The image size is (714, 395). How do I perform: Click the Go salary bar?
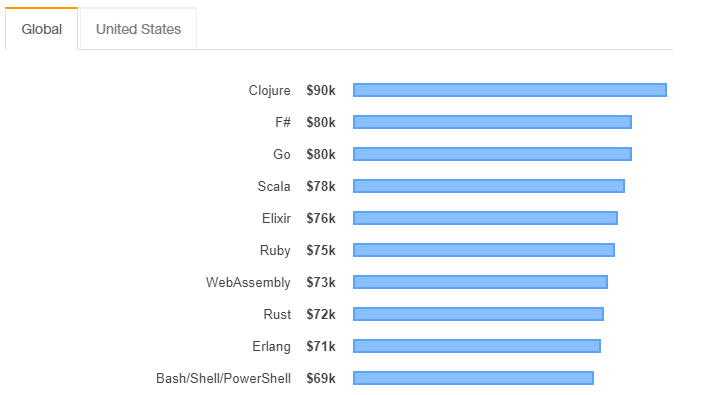click(492, 154)
